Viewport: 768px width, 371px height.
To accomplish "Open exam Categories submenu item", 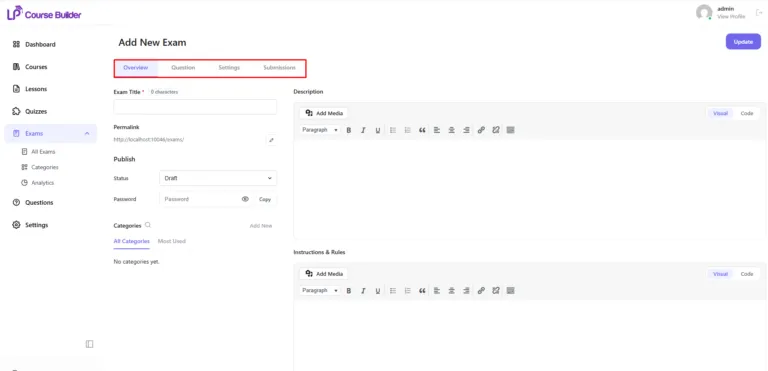I will pos(40,167).
